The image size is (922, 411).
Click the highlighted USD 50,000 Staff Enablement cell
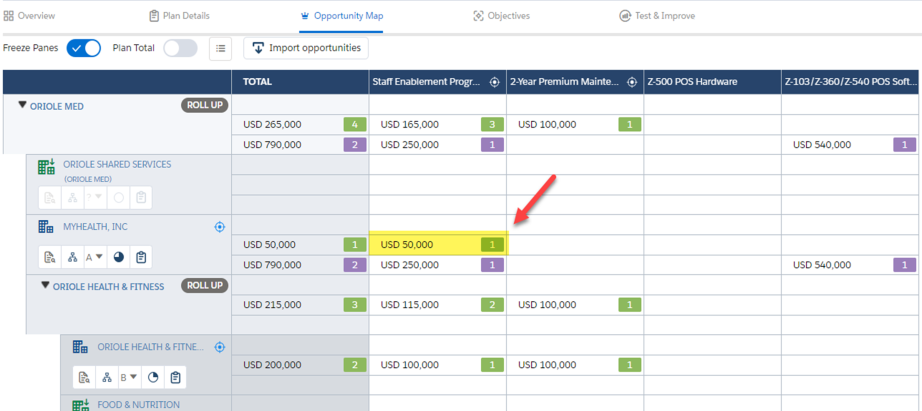[438, 245]
